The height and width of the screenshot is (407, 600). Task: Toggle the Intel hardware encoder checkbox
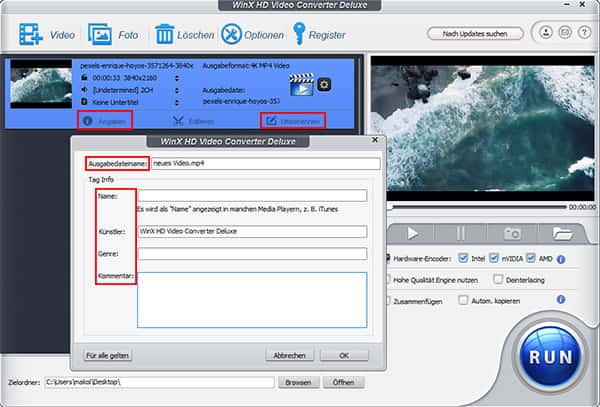click(x=463, y=258)
